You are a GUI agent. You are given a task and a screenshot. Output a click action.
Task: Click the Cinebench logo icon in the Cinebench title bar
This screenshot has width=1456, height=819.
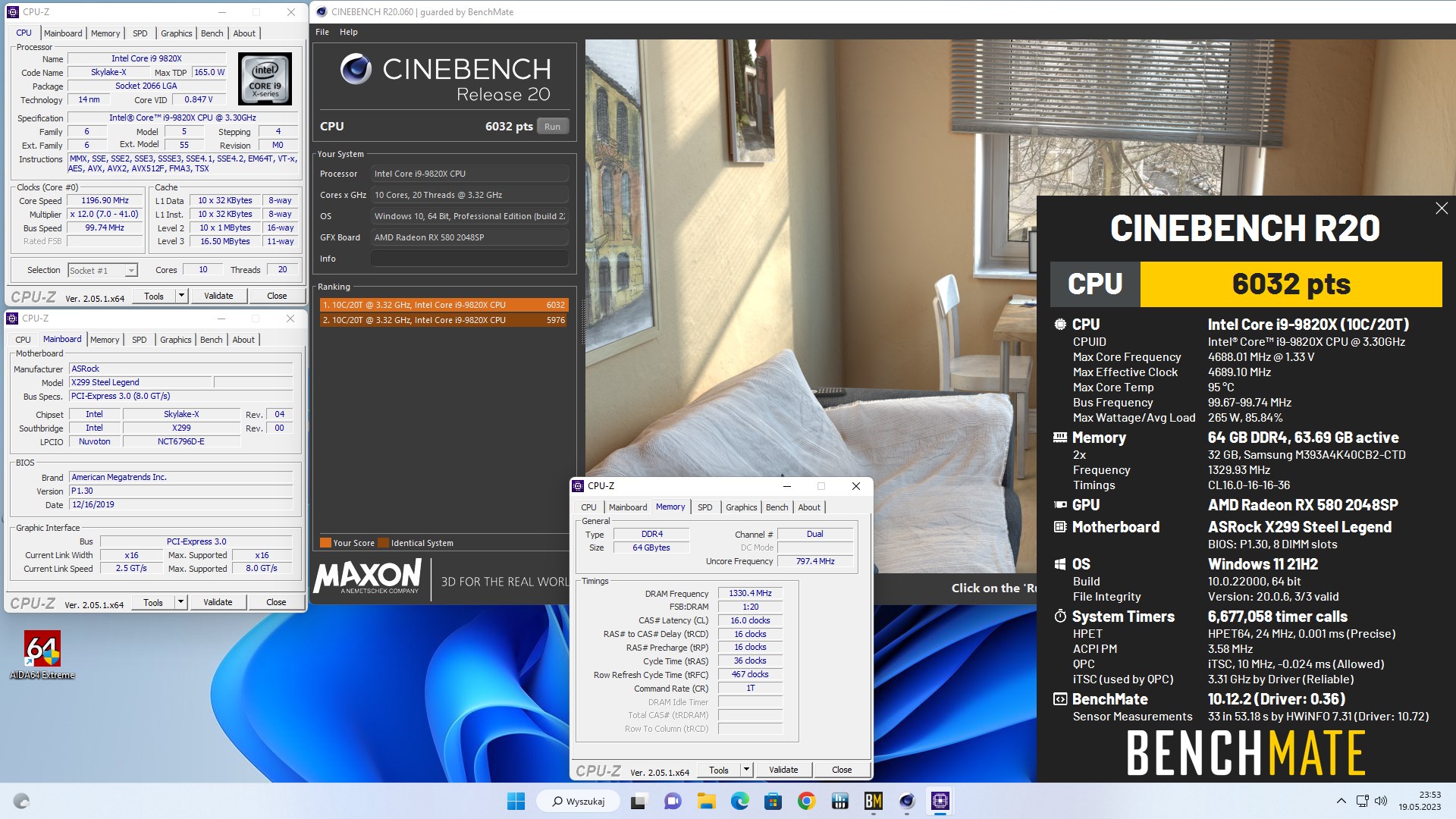point(322,11)
